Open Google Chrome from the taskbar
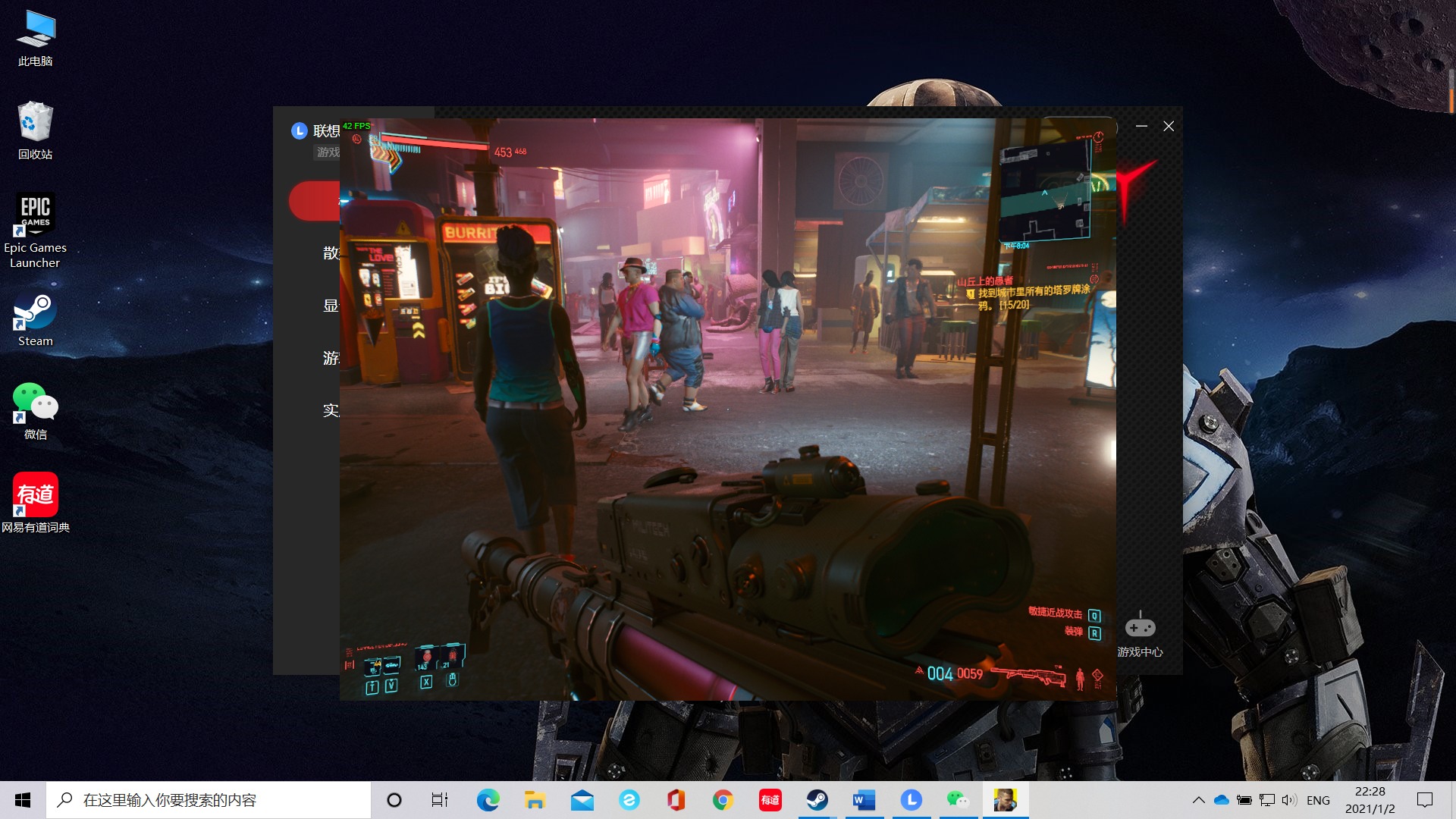Viewport: 1456px width, 819px height. (x=723, y=800)
